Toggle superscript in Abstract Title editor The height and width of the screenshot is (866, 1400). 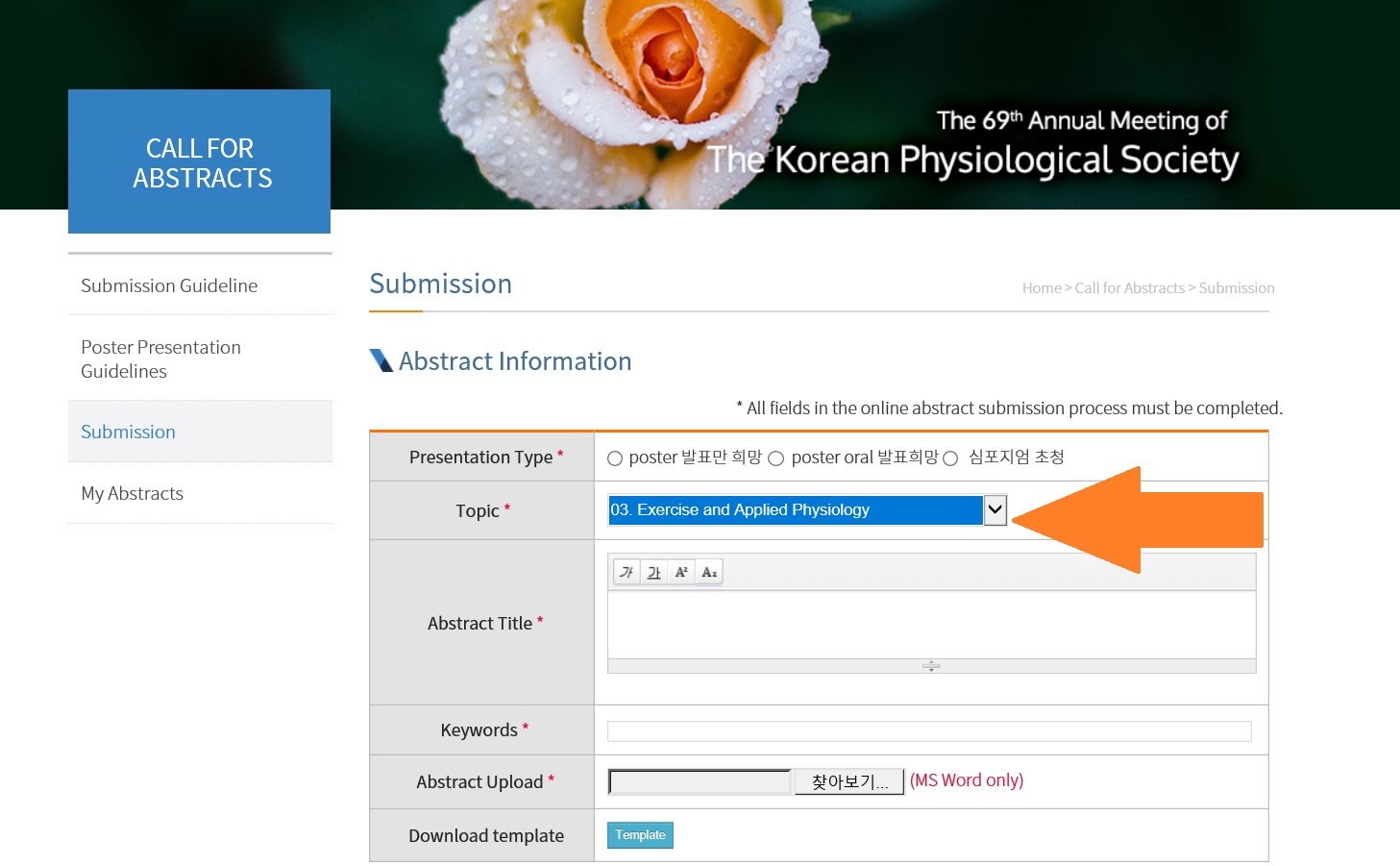point(681,573)
